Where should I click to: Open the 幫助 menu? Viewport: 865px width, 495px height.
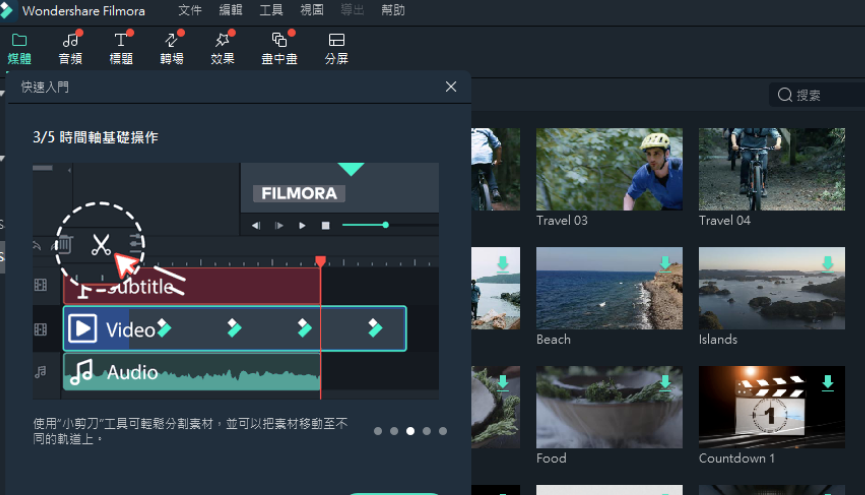[x=393, y=10]
